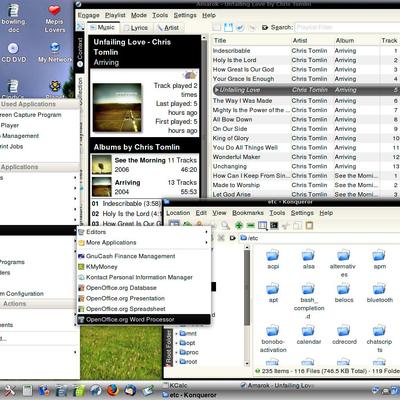This screenshot has width=400, height=400.
Task: Select KMyMoney in the application menu
Action: (144, 267)
